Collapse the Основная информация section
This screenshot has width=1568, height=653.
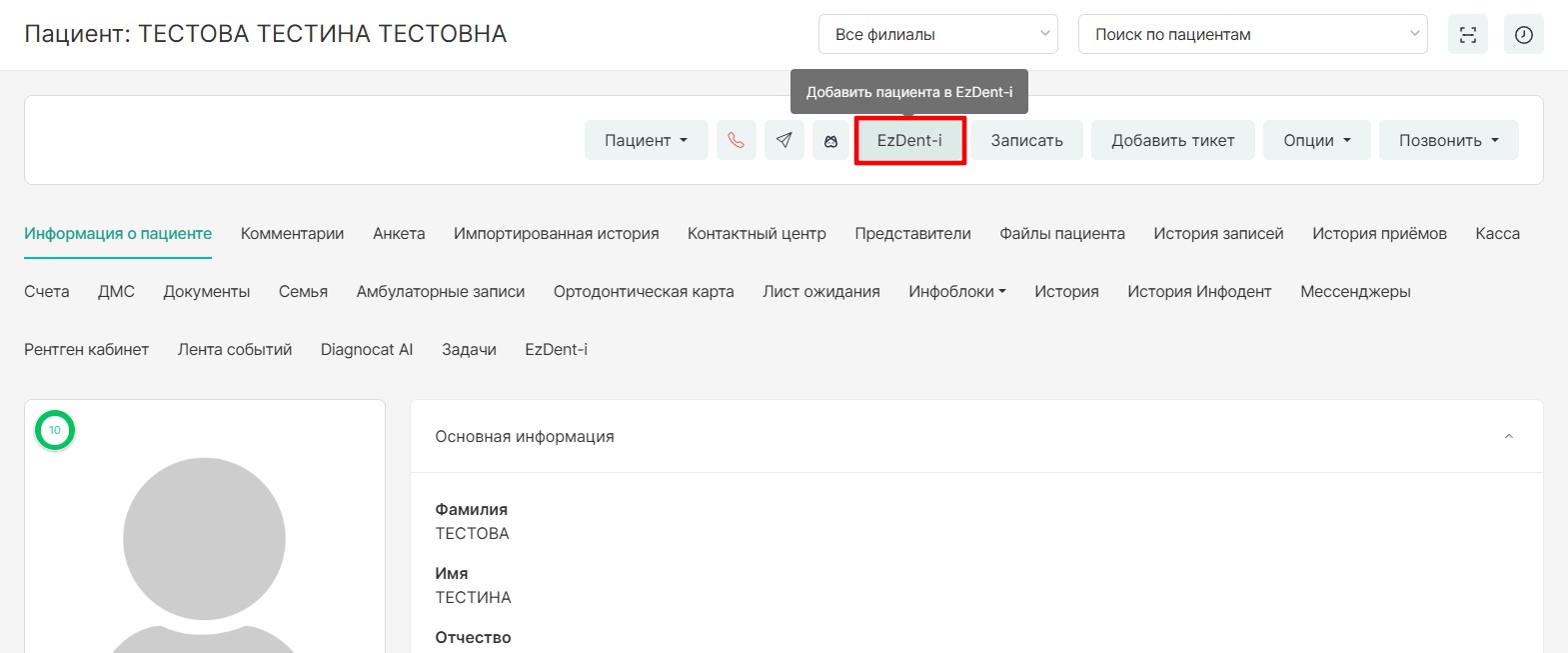point(1509,436)
